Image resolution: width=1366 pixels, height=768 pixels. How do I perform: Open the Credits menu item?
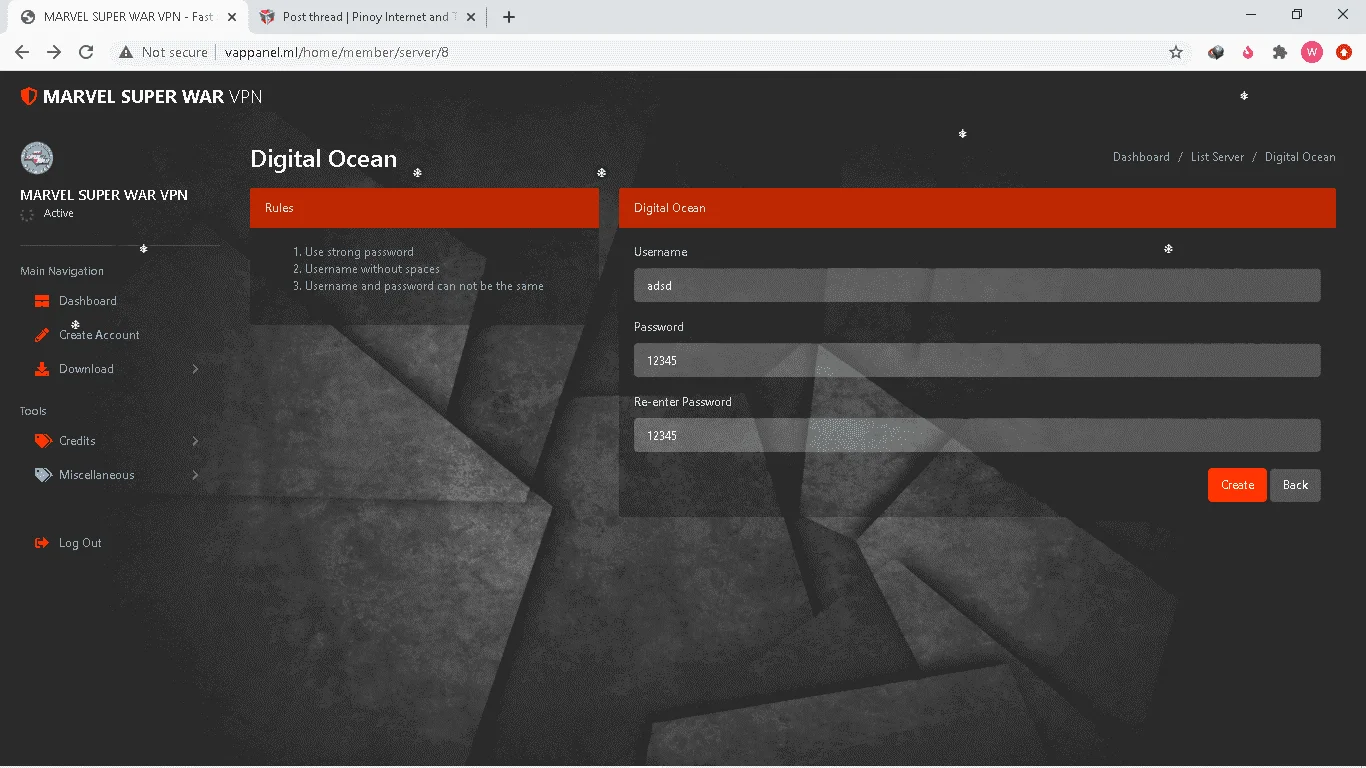pyautogui.click(x=77, y=441)
